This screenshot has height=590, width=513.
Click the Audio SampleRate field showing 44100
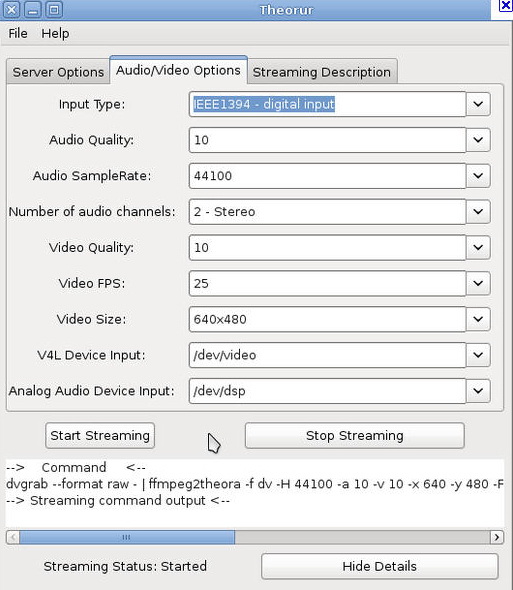point(327,176)
